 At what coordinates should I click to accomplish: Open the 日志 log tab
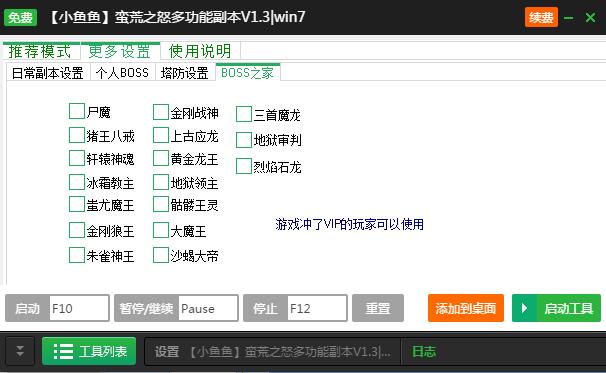coord(424,352)
